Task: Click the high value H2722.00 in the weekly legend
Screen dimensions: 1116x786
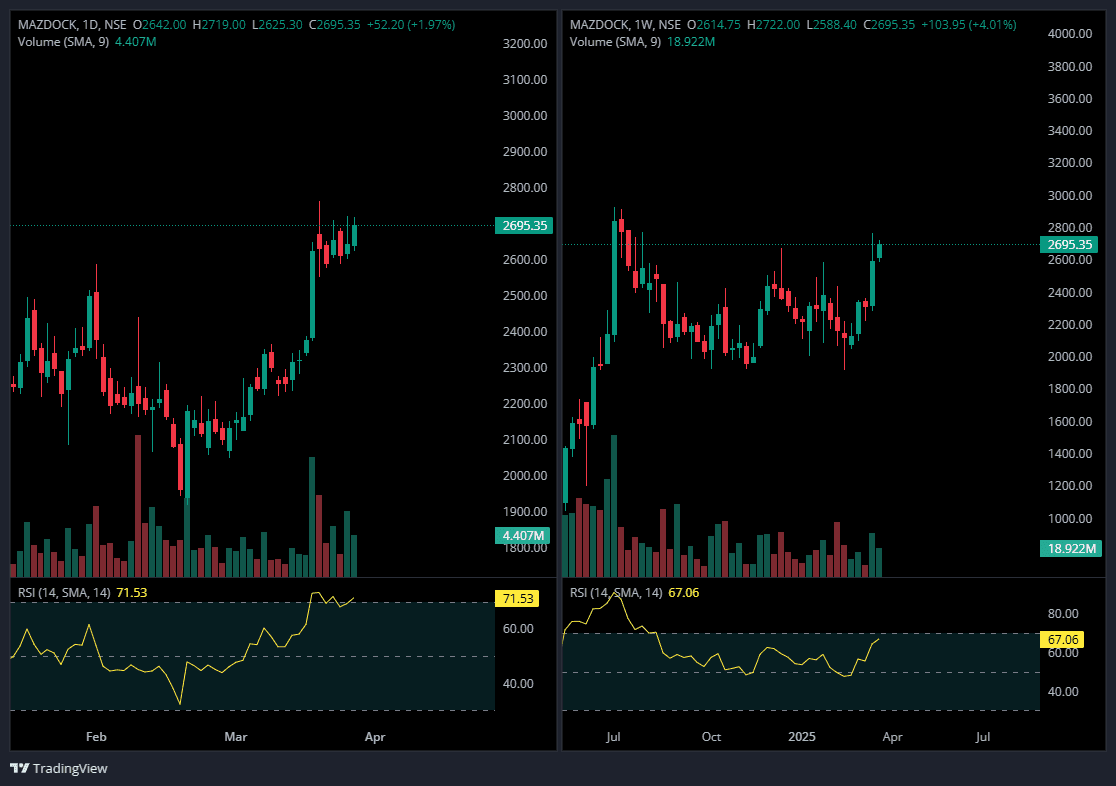Action: [x=774, y=25]
